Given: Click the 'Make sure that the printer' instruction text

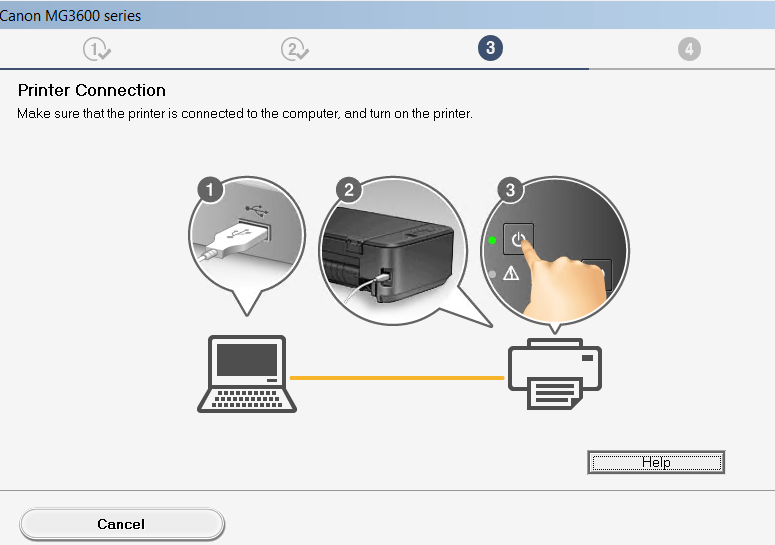Looking at the screenshot, I should [x=245, y=114].
